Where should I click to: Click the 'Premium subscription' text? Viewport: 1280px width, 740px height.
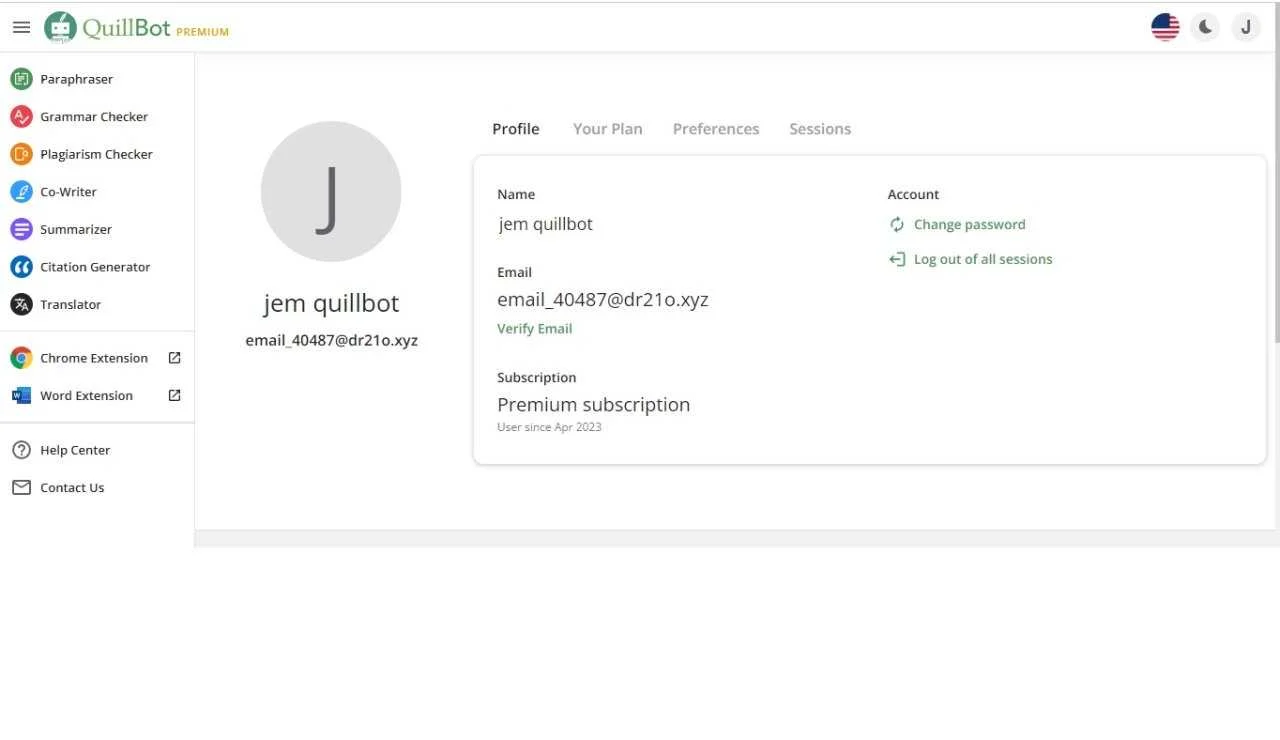[594, 405]
